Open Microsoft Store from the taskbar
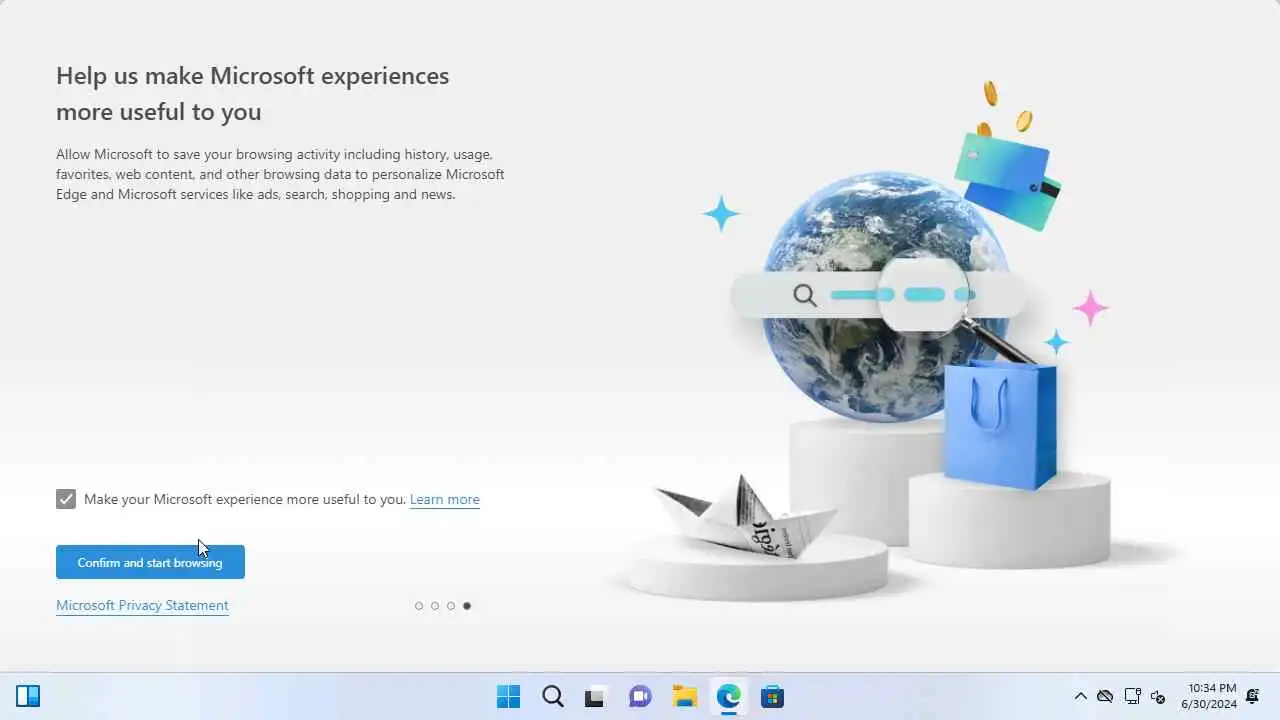 point(772,696)
